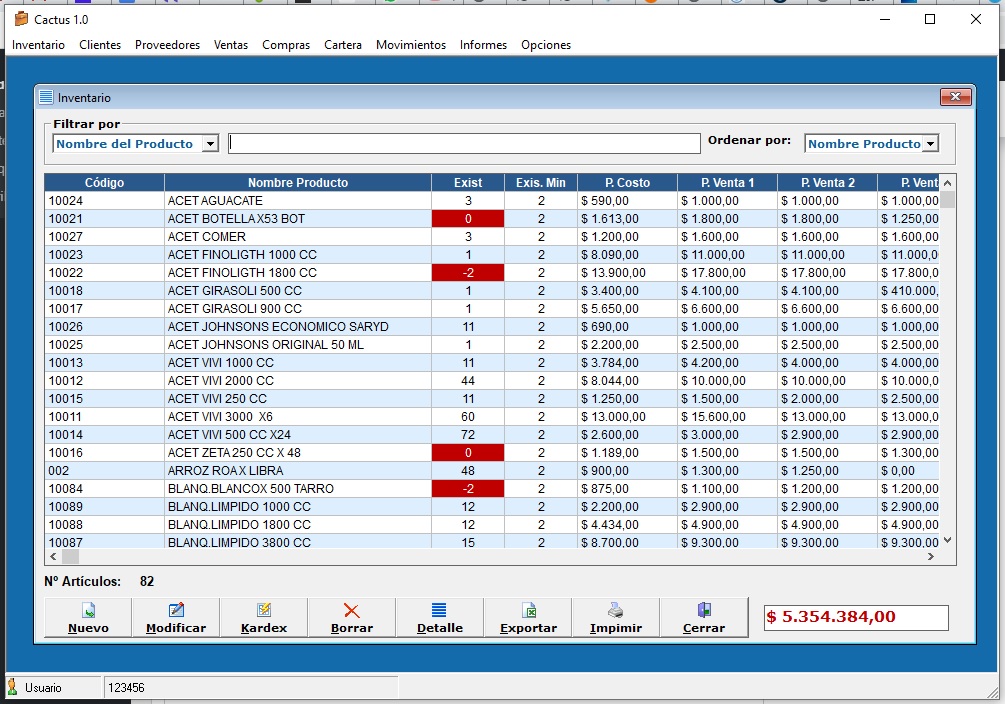Screen dimensions: 1005x704
Task: Click the table's vertical scrollbar down arrow
Action: pos(948,540)
